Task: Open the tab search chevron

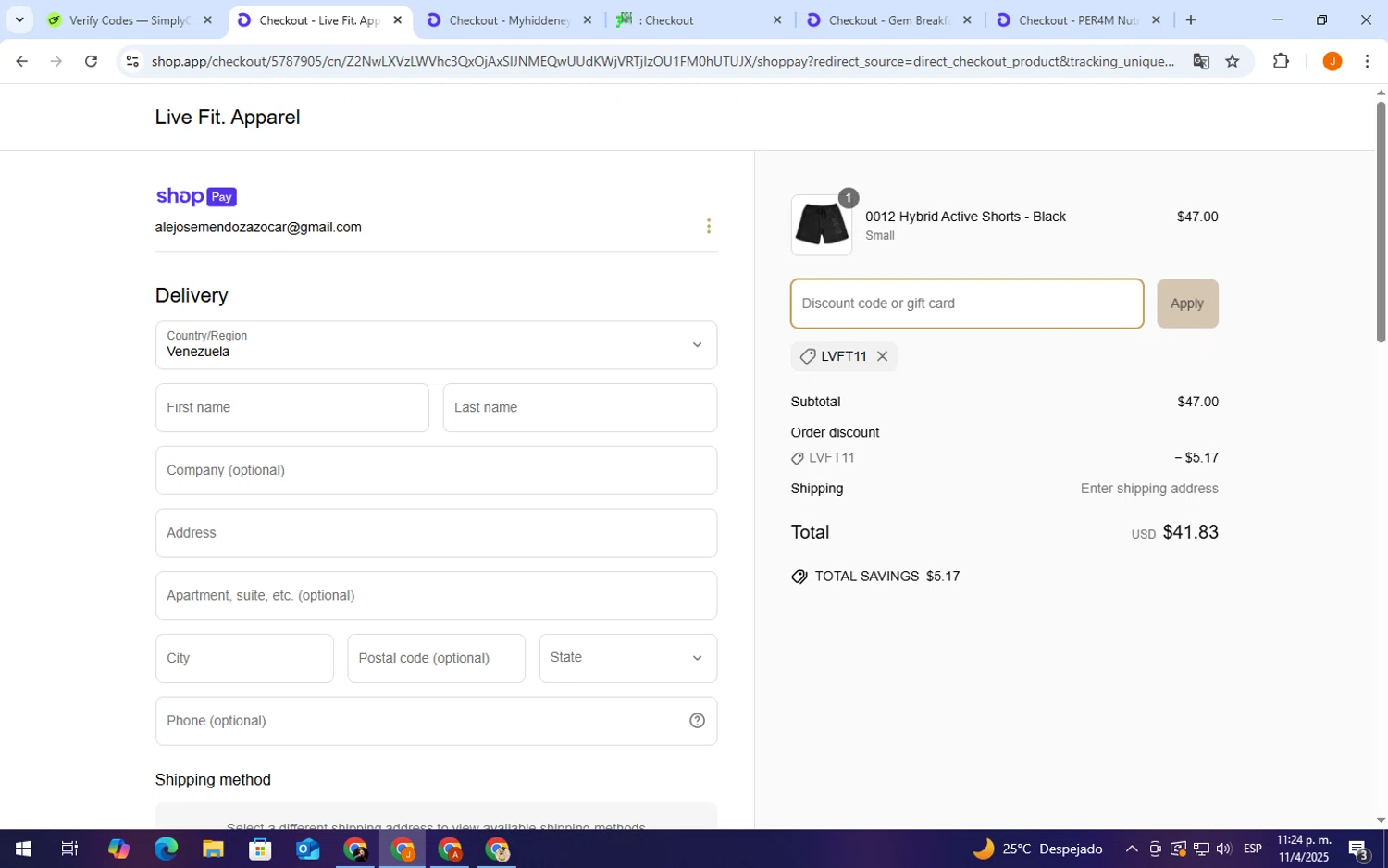Action: pyautogui.click(x=19, y=19)
